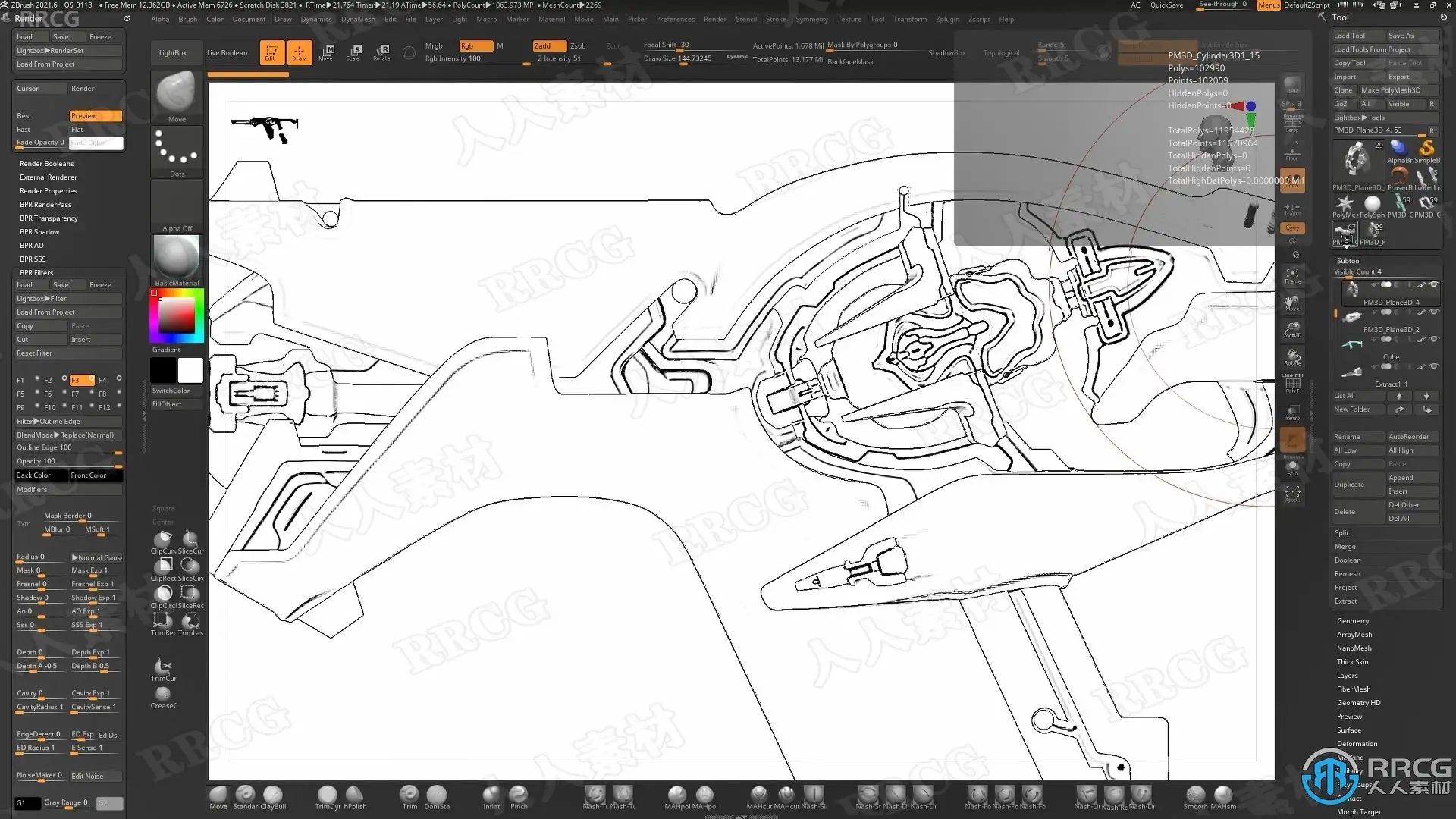
Task: Toggle the Rgb painting mode
Action: click(x=475, y=45)
